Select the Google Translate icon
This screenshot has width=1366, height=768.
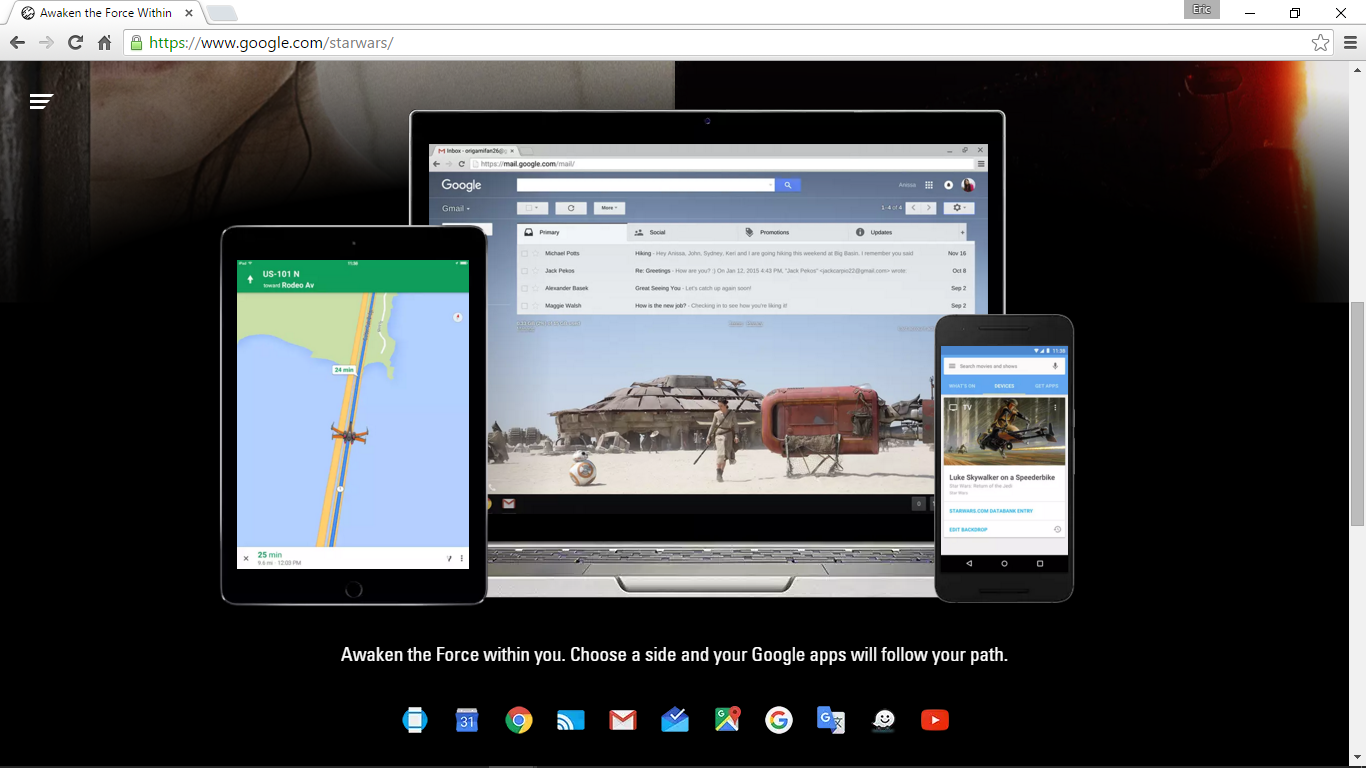point(831,720)
